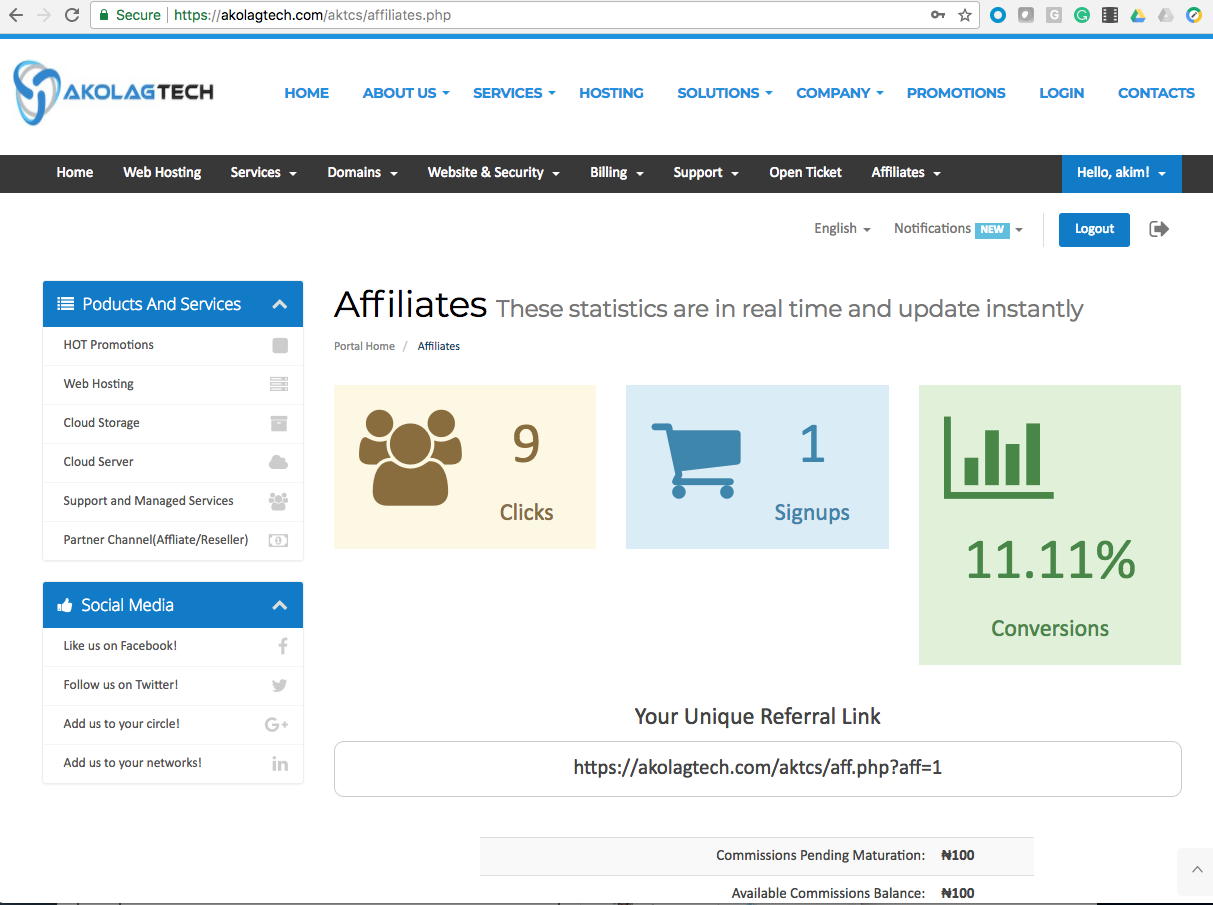Collapse the Products And Services panel
Image resolution: width=1213 pixels, height=905 pixels.
coord(280,304)
